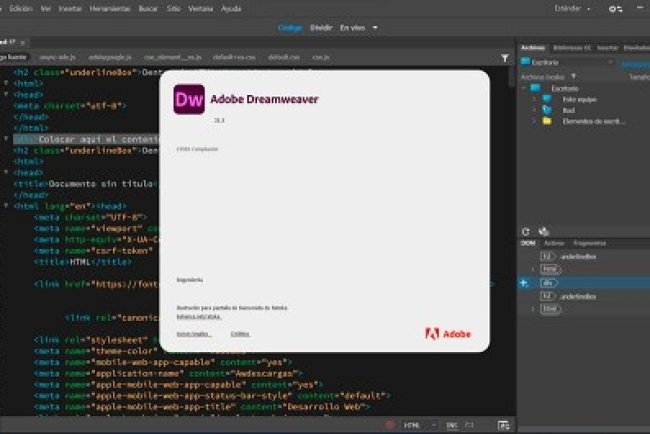The image size is (650, 434).
Task: Click the Este equipo computer icon
Action: [x=547, y=99]
